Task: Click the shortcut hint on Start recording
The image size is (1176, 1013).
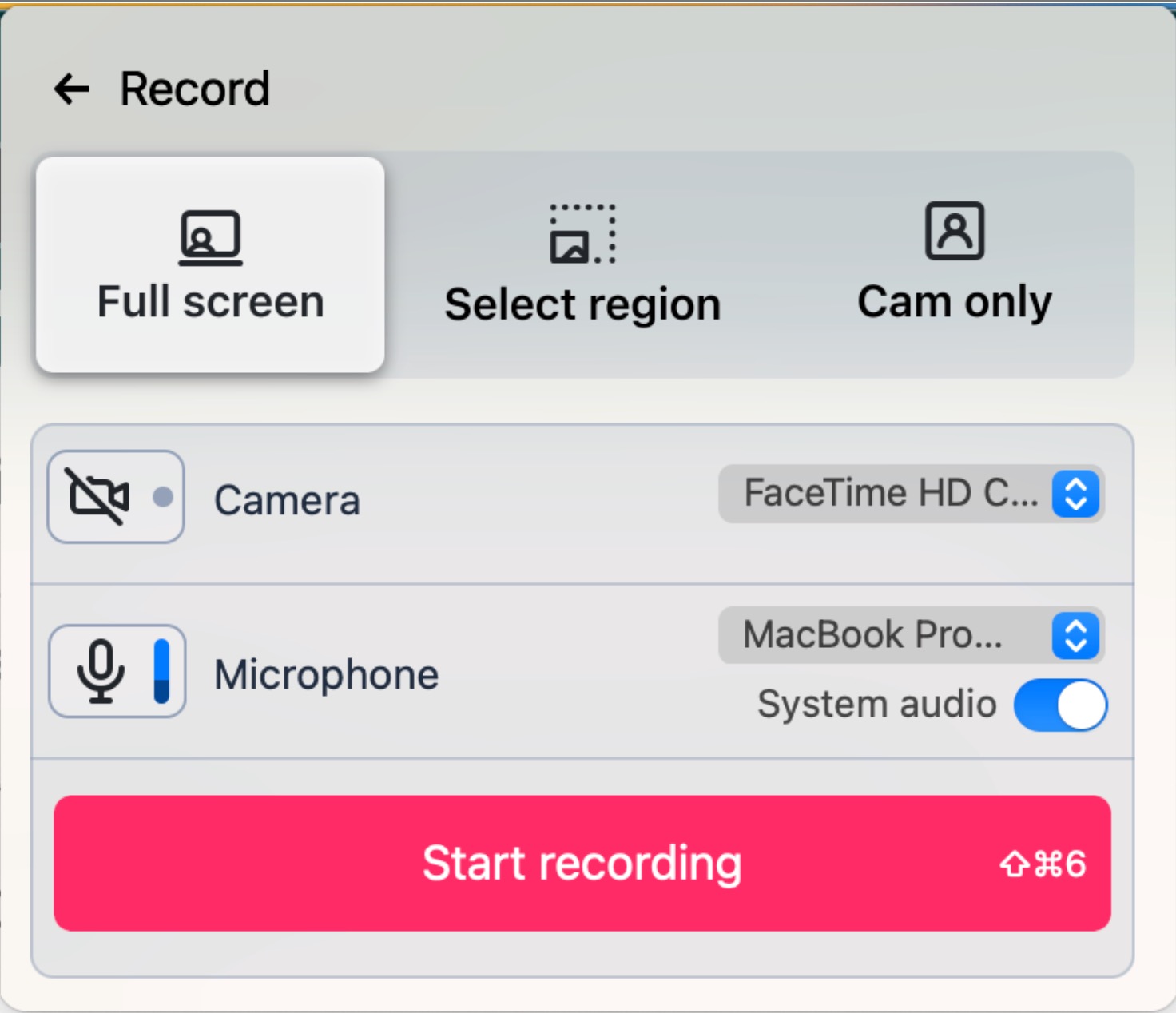Action: [x=1043, y=864]
